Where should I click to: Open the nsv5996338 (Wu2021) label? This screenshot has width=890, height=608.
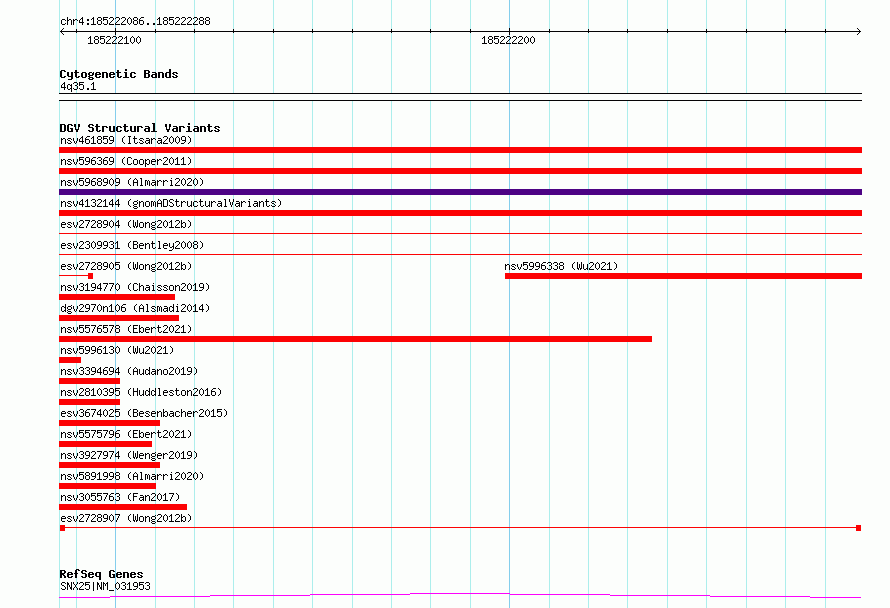(561, 266)
